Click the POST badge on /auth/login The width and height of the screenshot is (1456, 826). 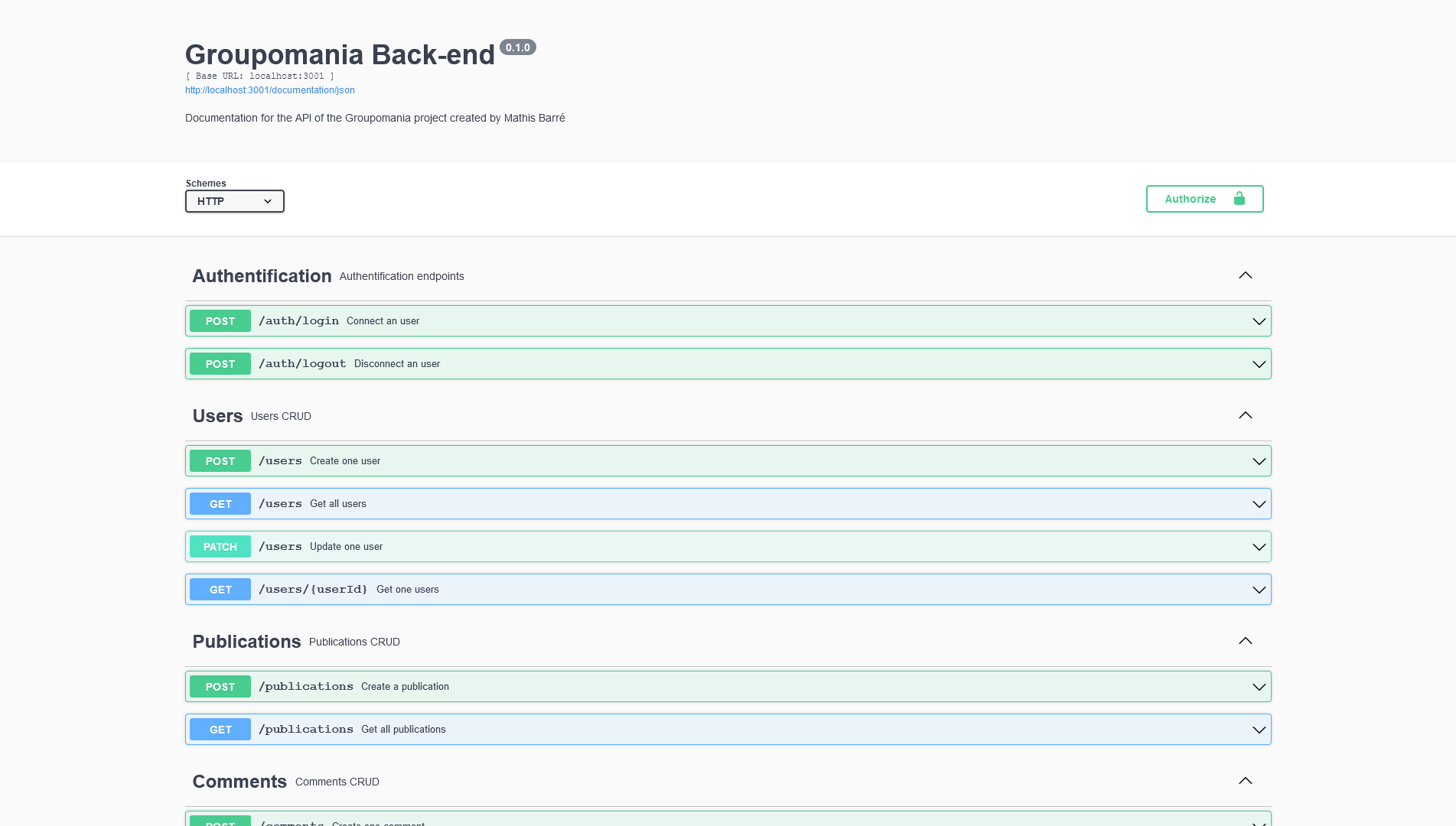[220, 321]
